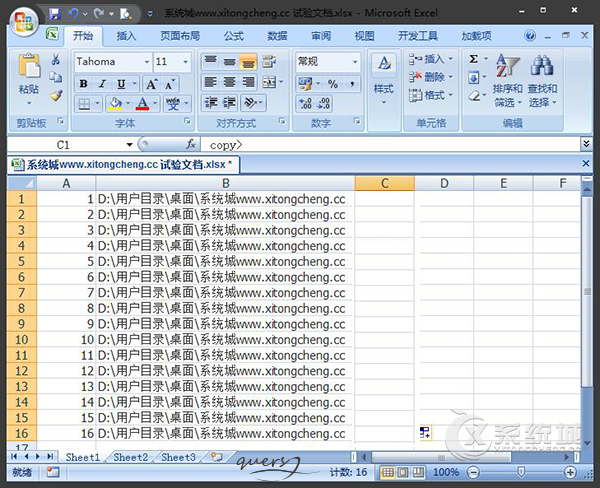Click the Clear eraser icon
This screenshot has height=488, width=600.
coord(474,95)
